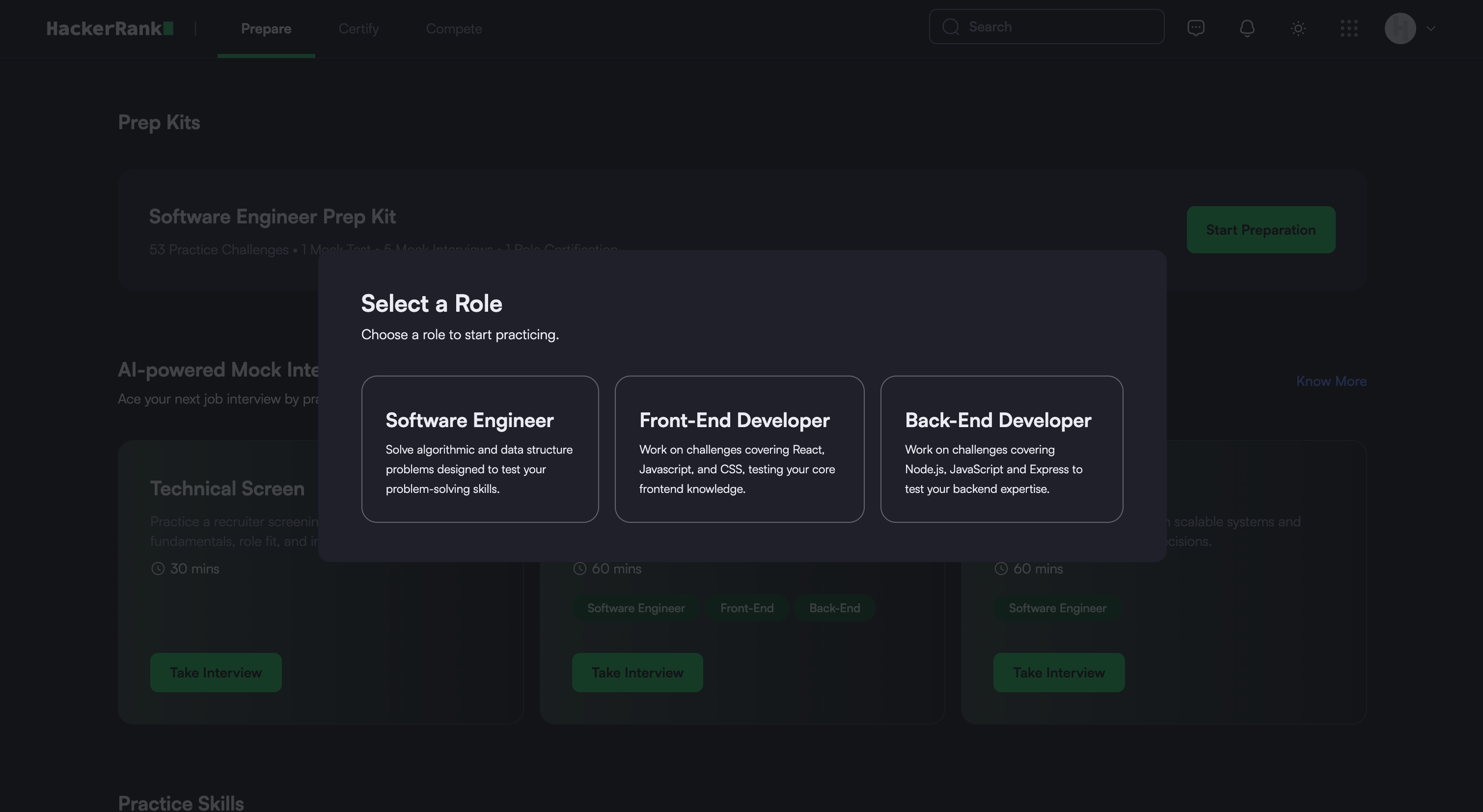
Task: Open the messages chat icon
Action: pyautogui.click(x=1196, y=27)
